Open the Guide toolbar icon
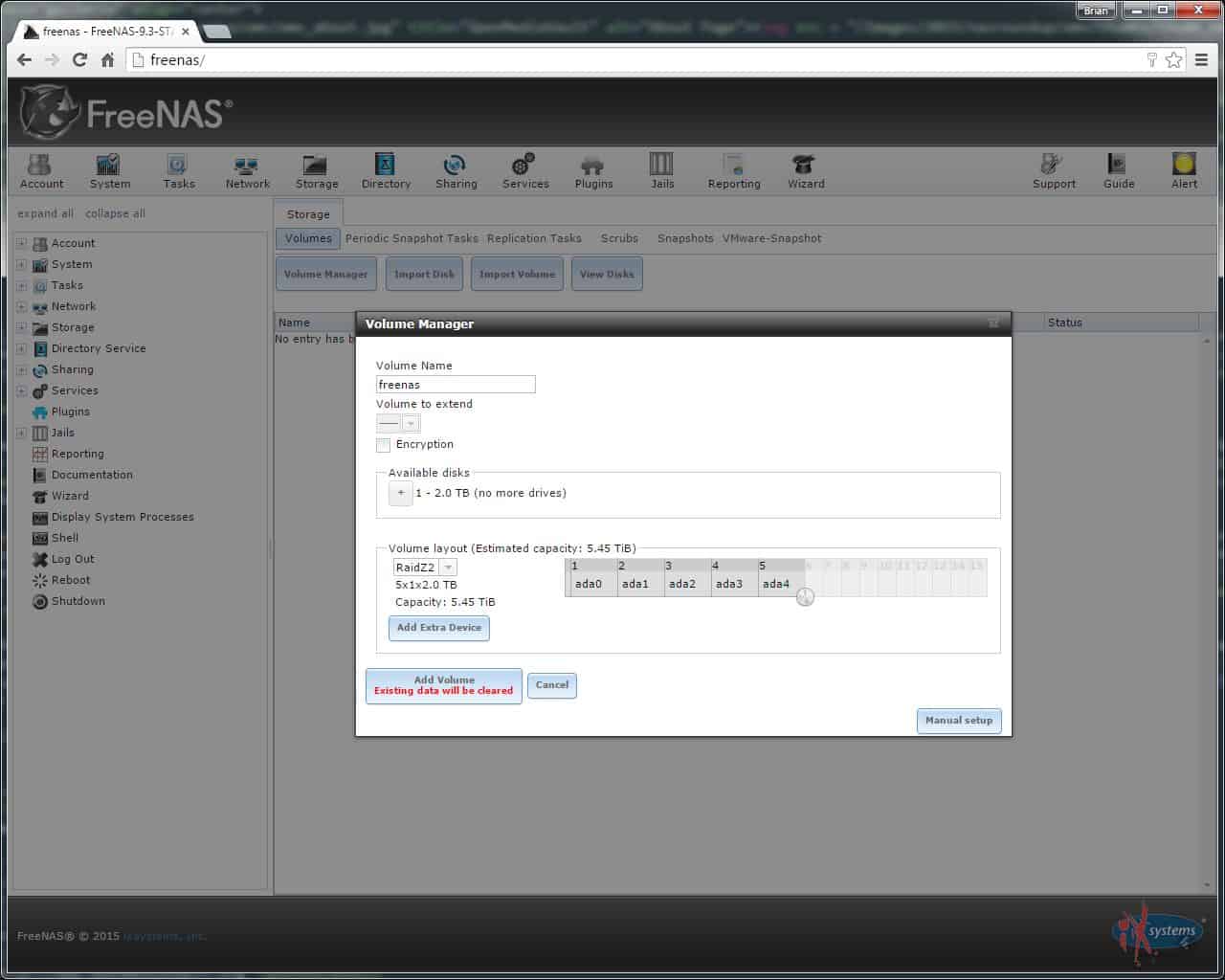Viewport: 1225px width, 980px height. click(x=1118, y=171)
